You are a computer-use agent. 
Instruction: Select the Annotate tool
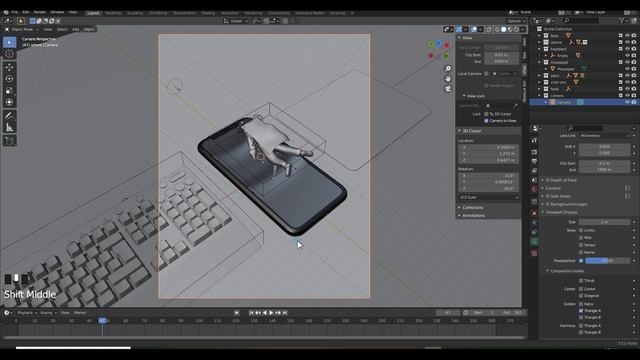[x=9, y=116]
